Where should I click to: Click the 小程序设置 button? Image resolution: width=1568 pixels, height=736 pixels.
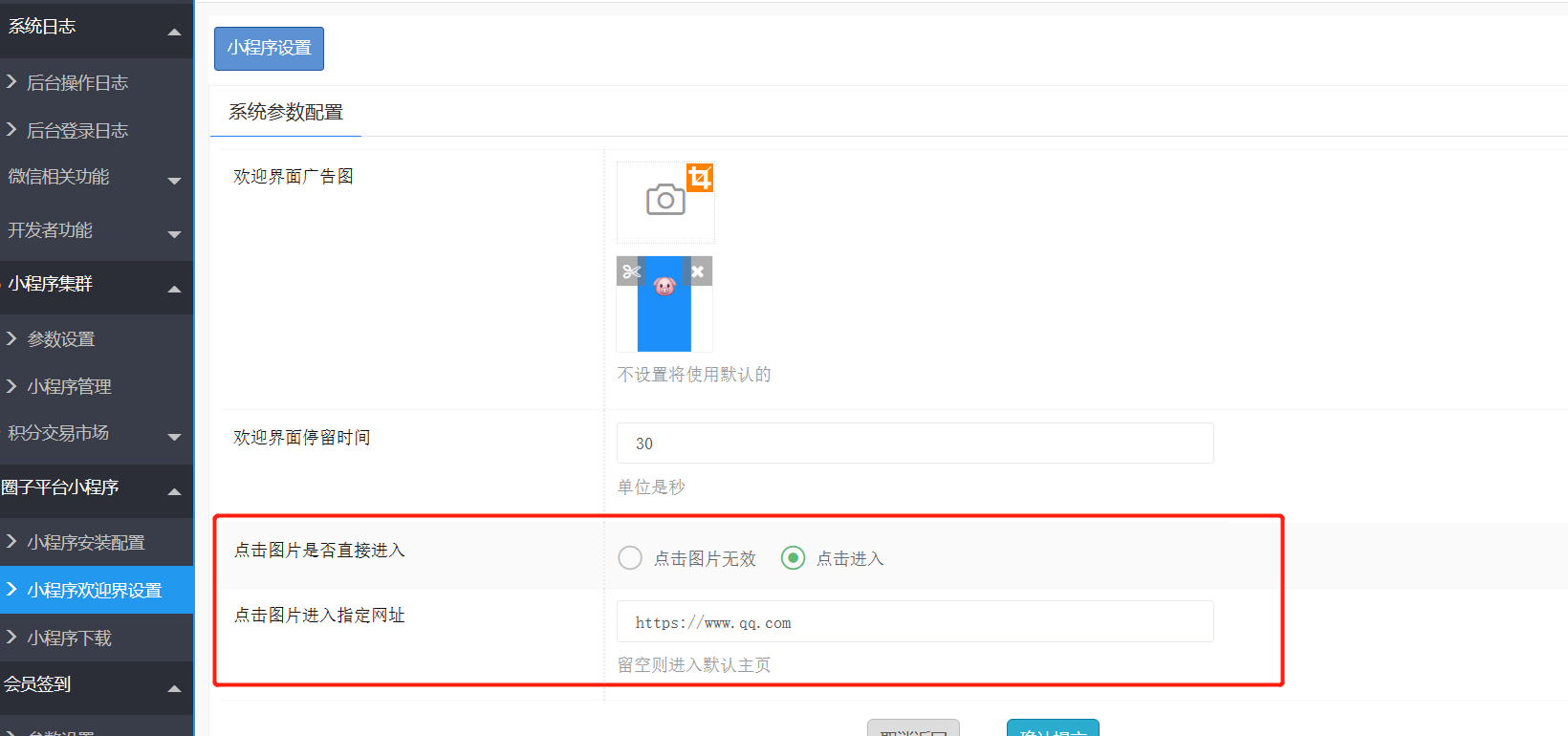pyautogui.click(x=269, y=49)
